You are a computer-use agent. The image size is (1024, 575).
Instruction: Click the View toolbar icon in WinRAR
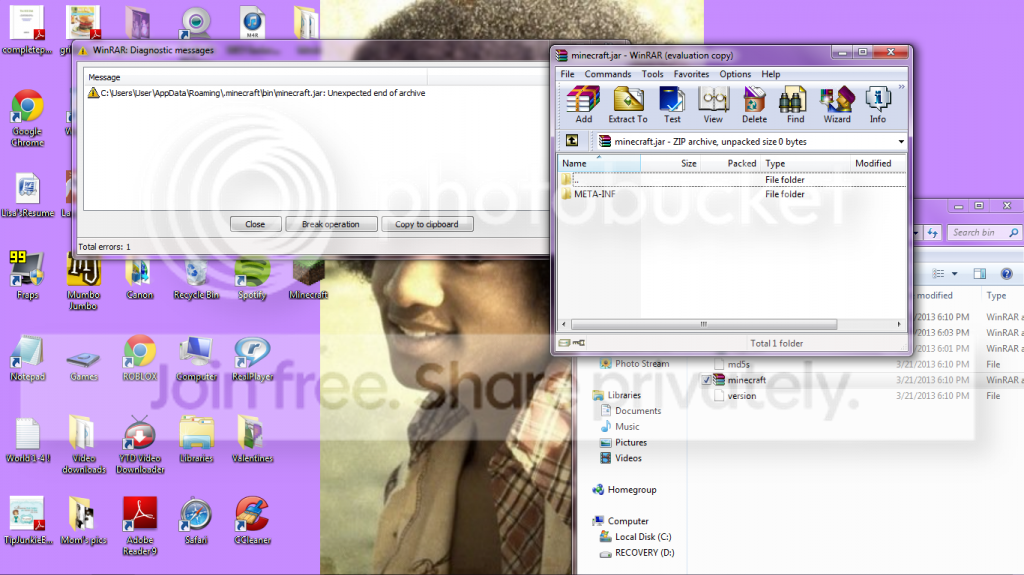pyautogui.click(x=713, y=104)
